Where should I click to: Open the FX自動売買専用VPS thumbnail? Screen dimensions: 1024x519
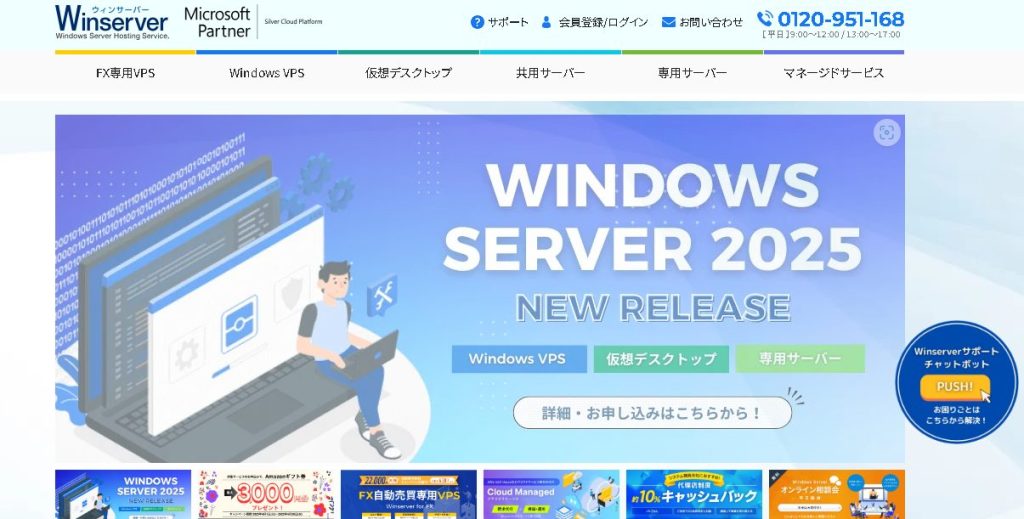click(x=409, y=494)
